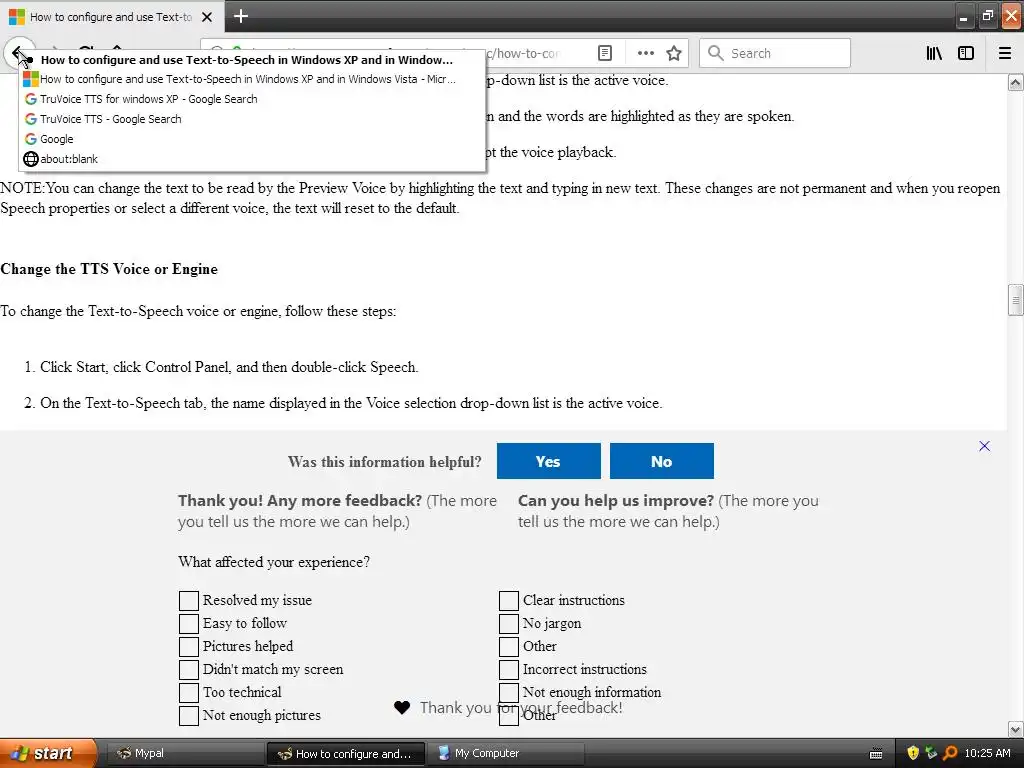The width and height of the screenshot is (1024, 768).
Task: Check 'Not enough pictures' box
Action: [189, 715]
